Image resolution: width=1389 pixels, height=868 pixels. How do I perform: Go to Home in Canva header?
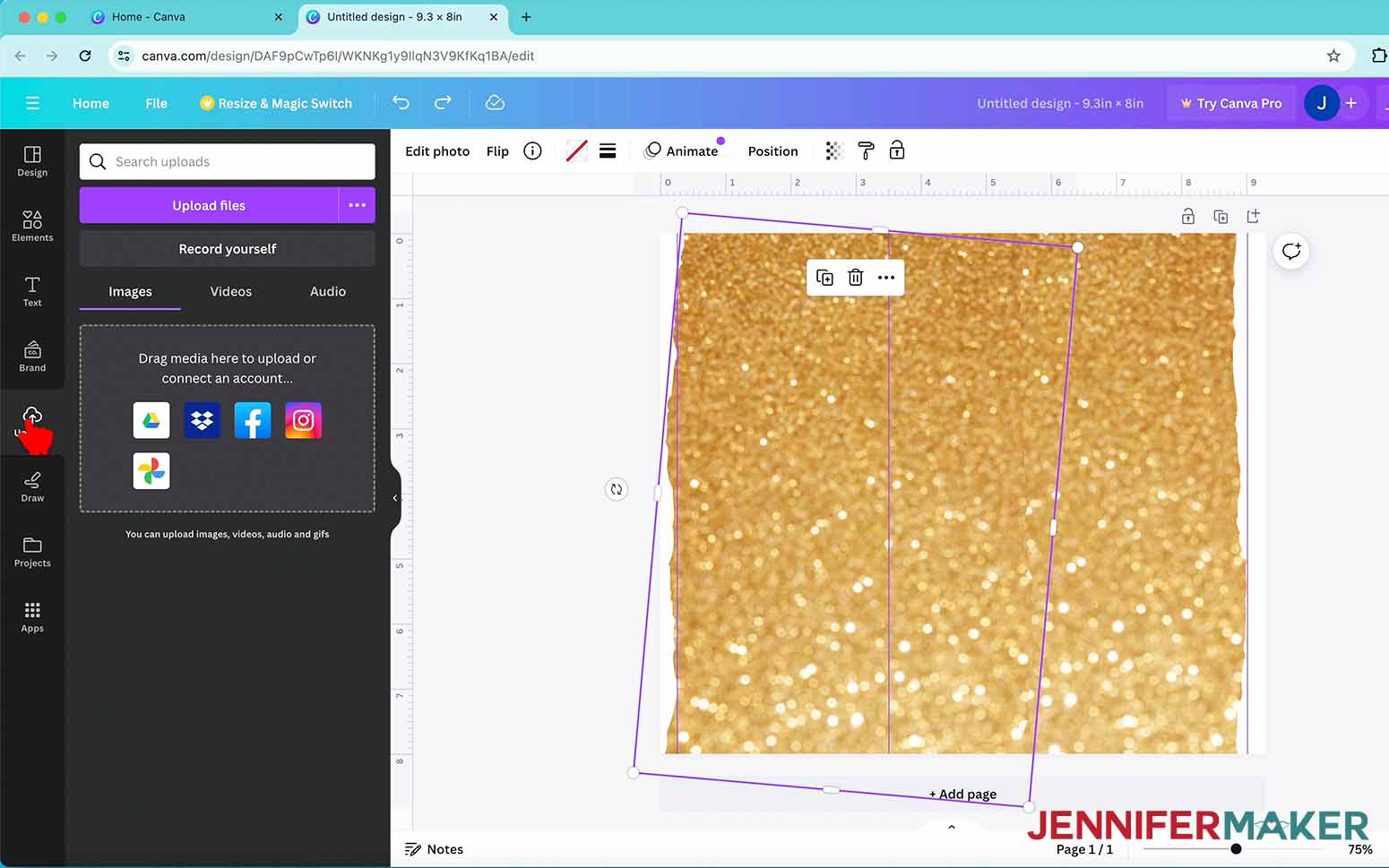(91, 103)
